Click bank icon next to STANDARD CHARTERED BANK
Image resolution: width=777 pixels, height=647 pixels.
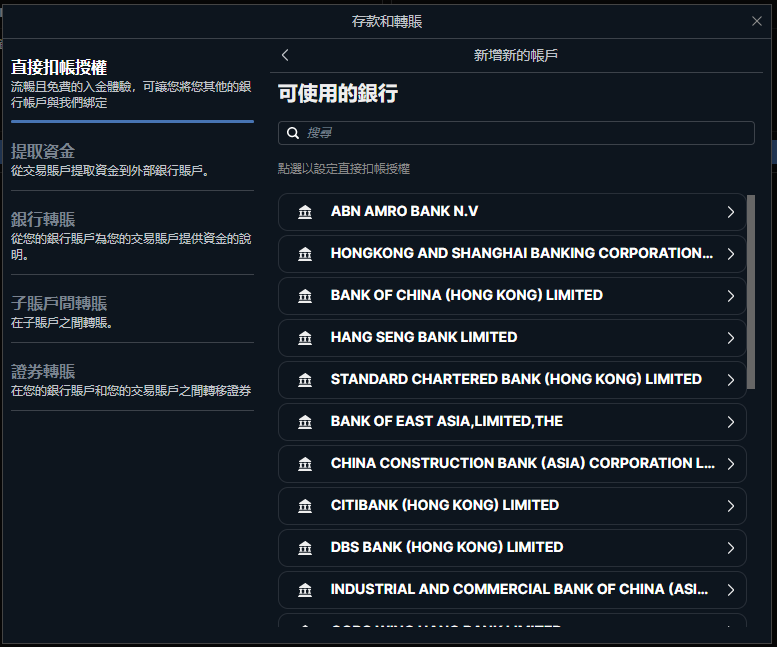[x=305, y=380]
